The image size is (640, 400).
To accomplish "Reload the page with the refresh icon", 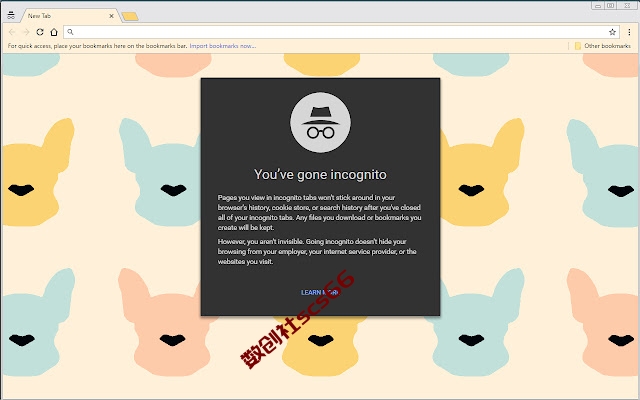I will (x=40, y=32).
